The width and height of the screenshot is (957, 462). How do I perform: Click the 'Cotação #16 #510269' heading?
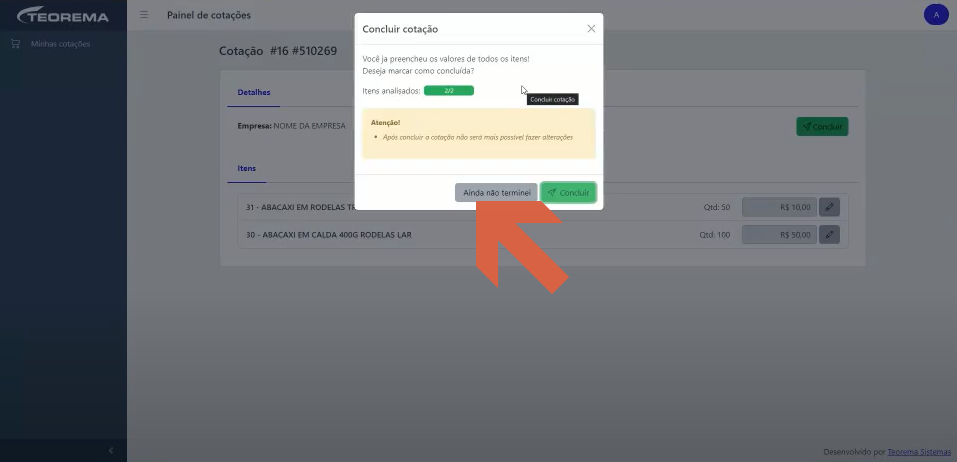tap(278, 51)
